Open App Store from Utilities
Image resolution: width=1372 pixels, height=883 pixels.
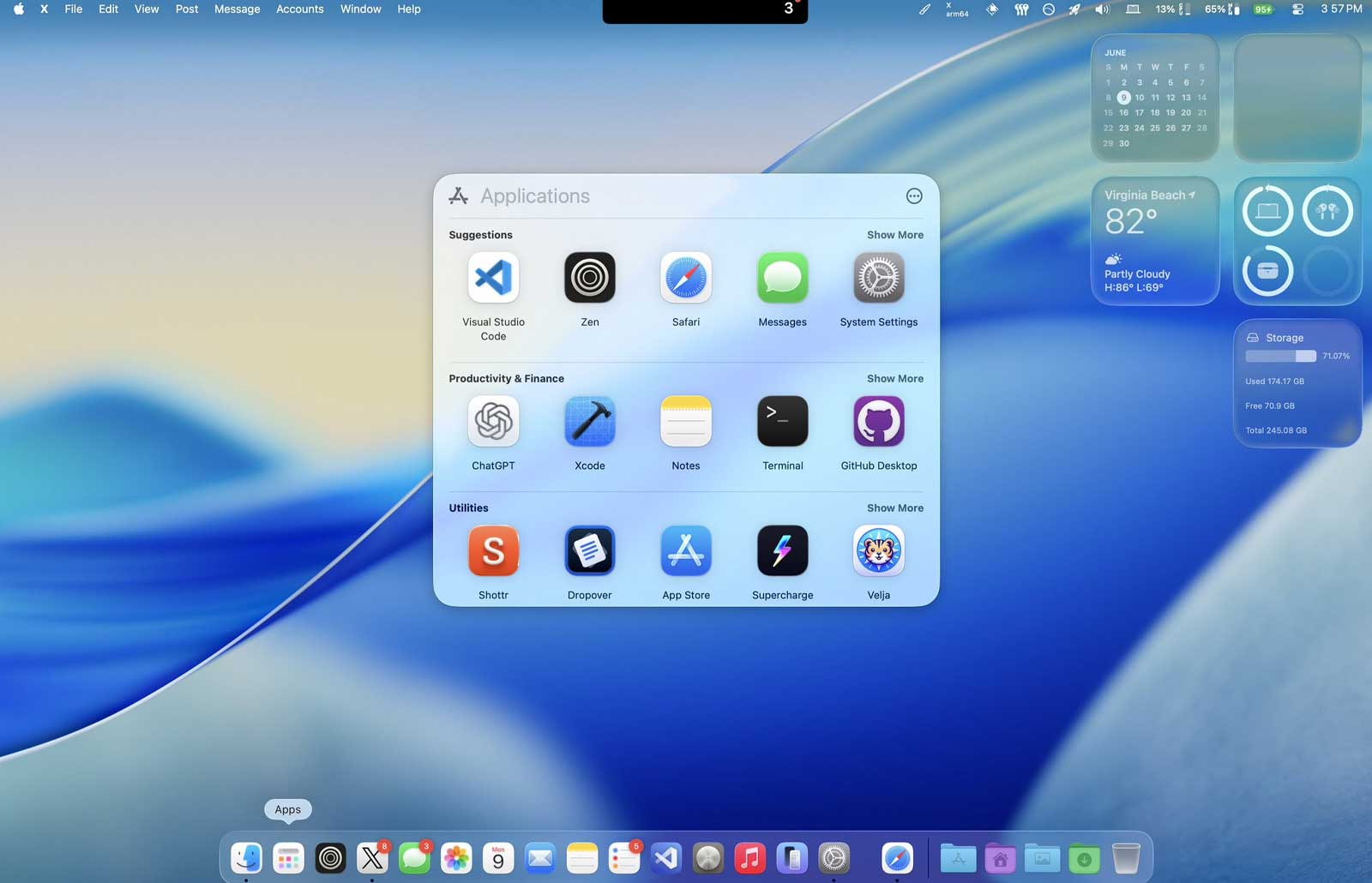point(686,550)
